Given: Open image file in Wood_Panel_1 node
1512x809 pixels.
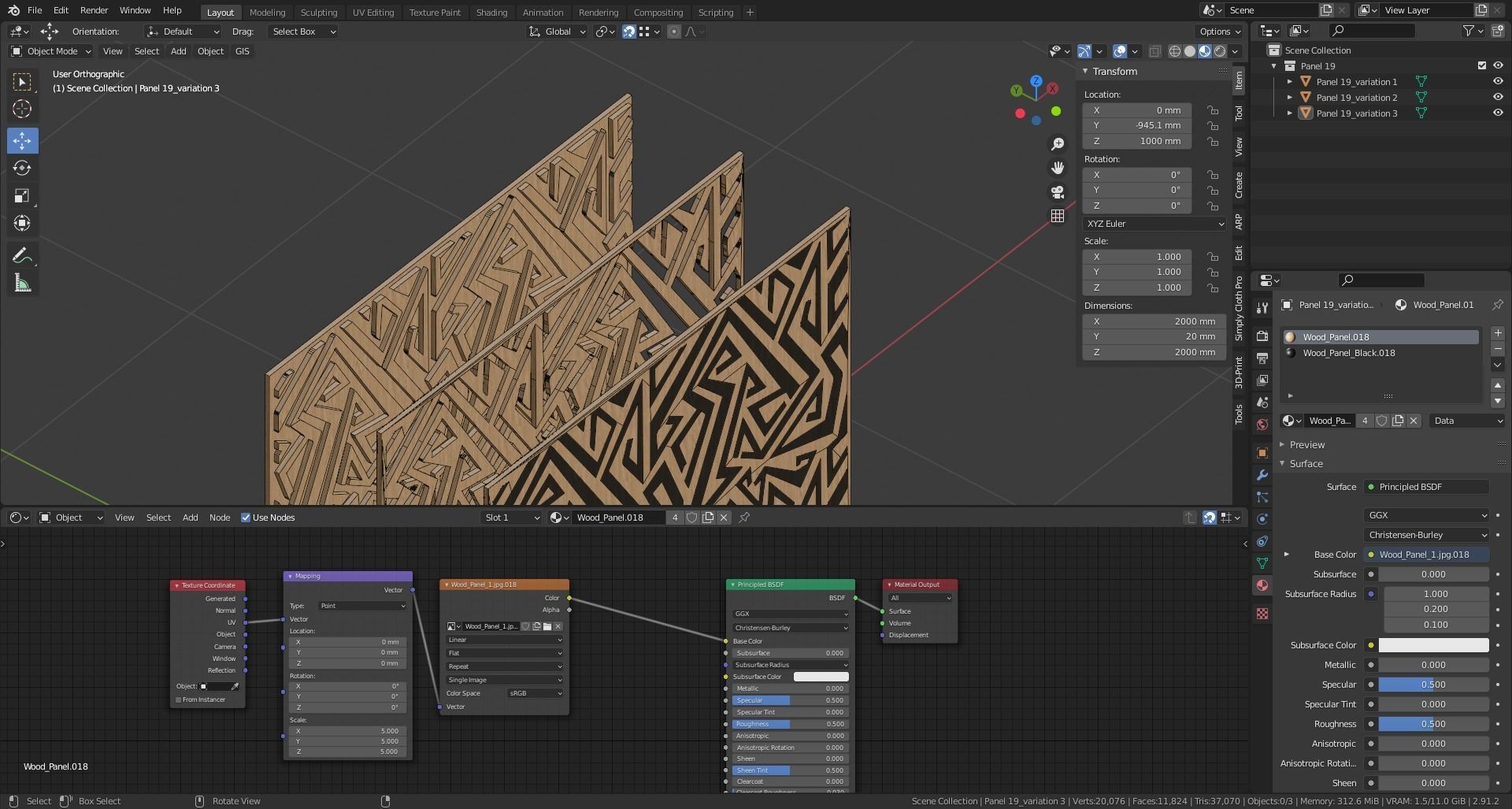Looking at the screenshot, I should point(547,626).
